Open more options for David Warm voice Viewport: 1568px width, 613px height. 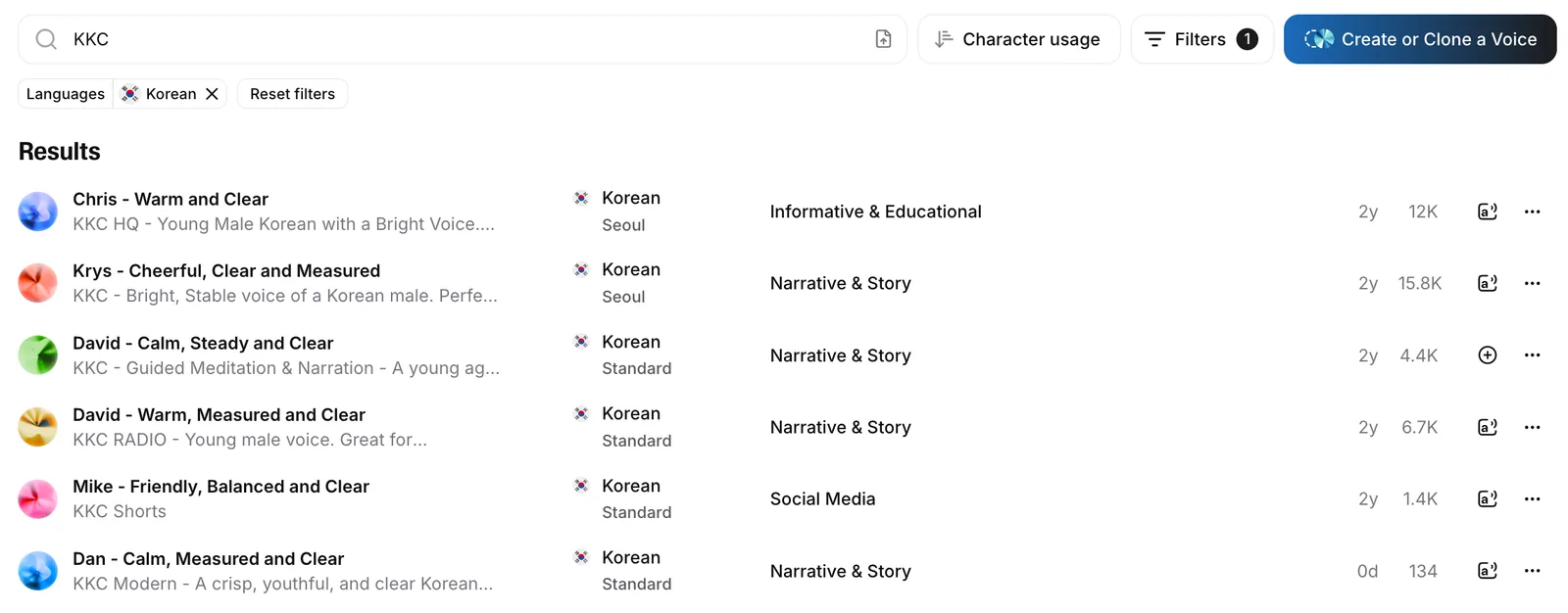click(1532, 427)
